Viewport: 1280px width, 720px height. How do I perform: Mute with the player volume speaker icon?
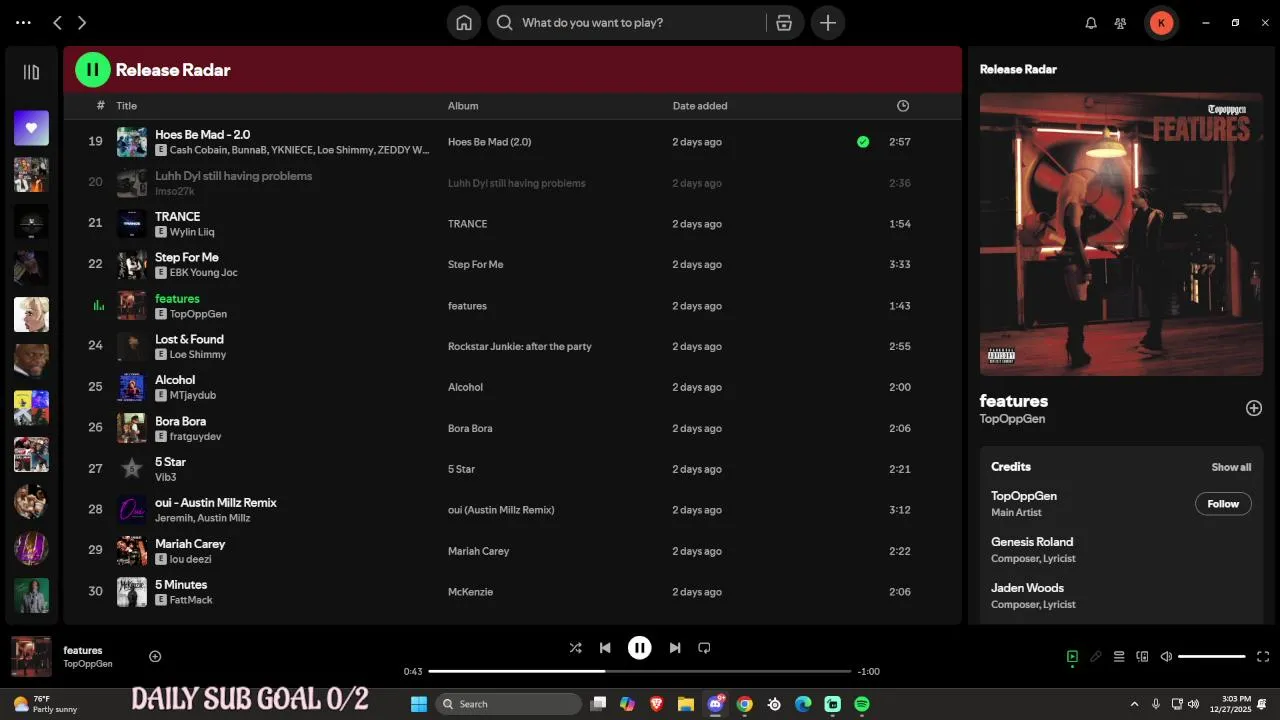[1166, 657]
